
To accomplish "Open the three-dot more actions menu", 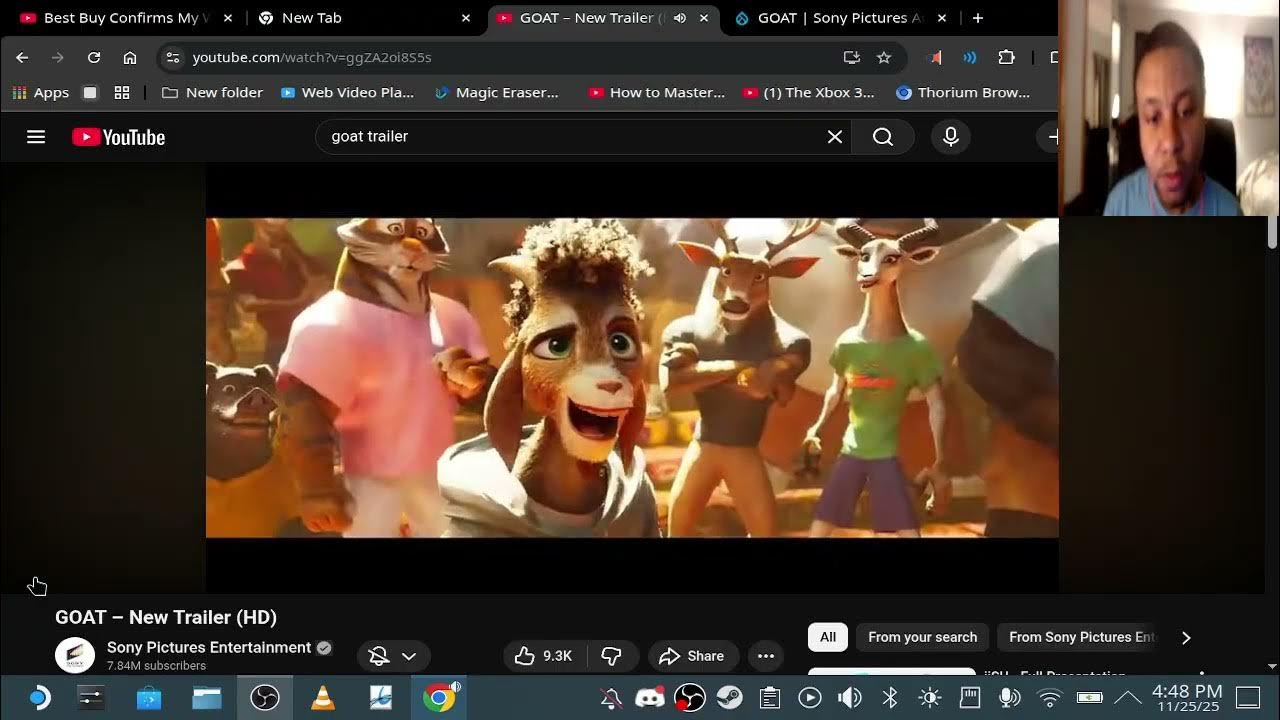I will point(766,655).
